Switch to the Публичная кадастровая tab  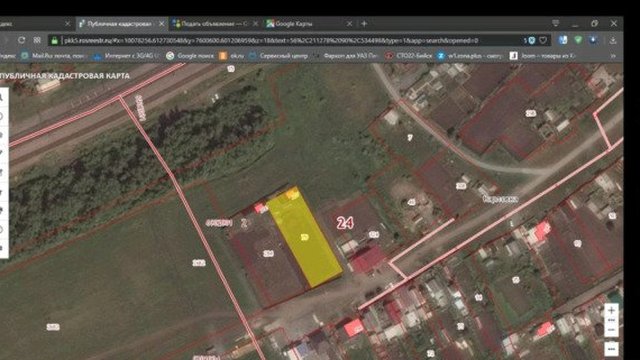click(121, 24)
